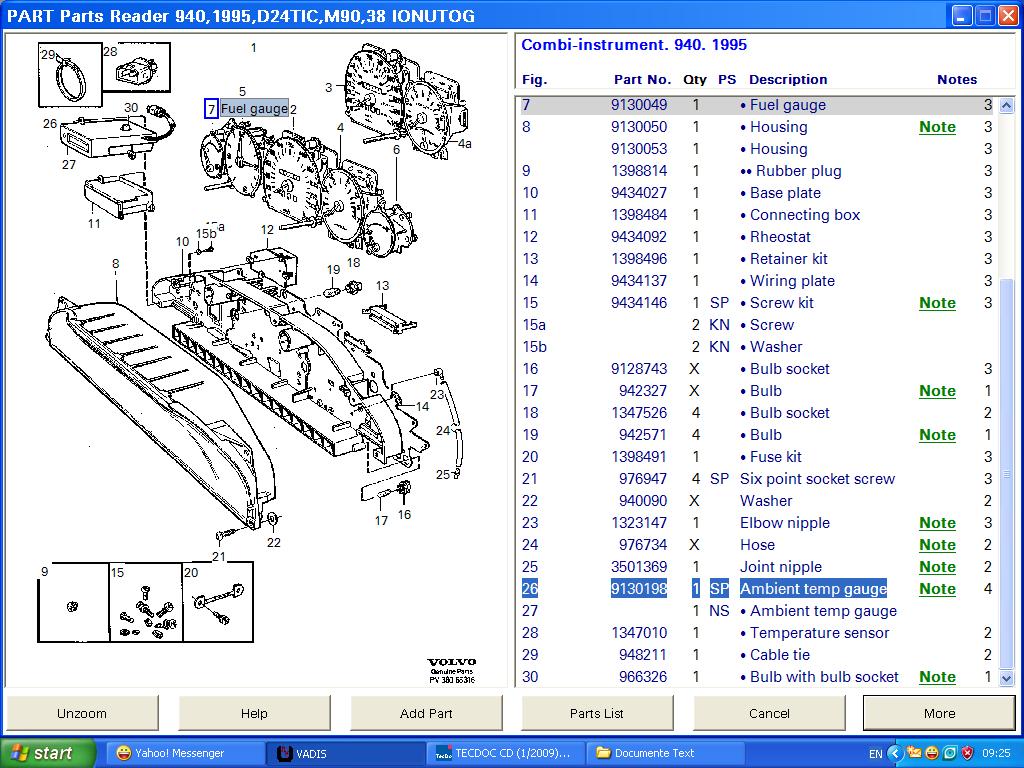Open the Parts List
The width and height of the screenshot is (1024, 768).
click(597, 713)
